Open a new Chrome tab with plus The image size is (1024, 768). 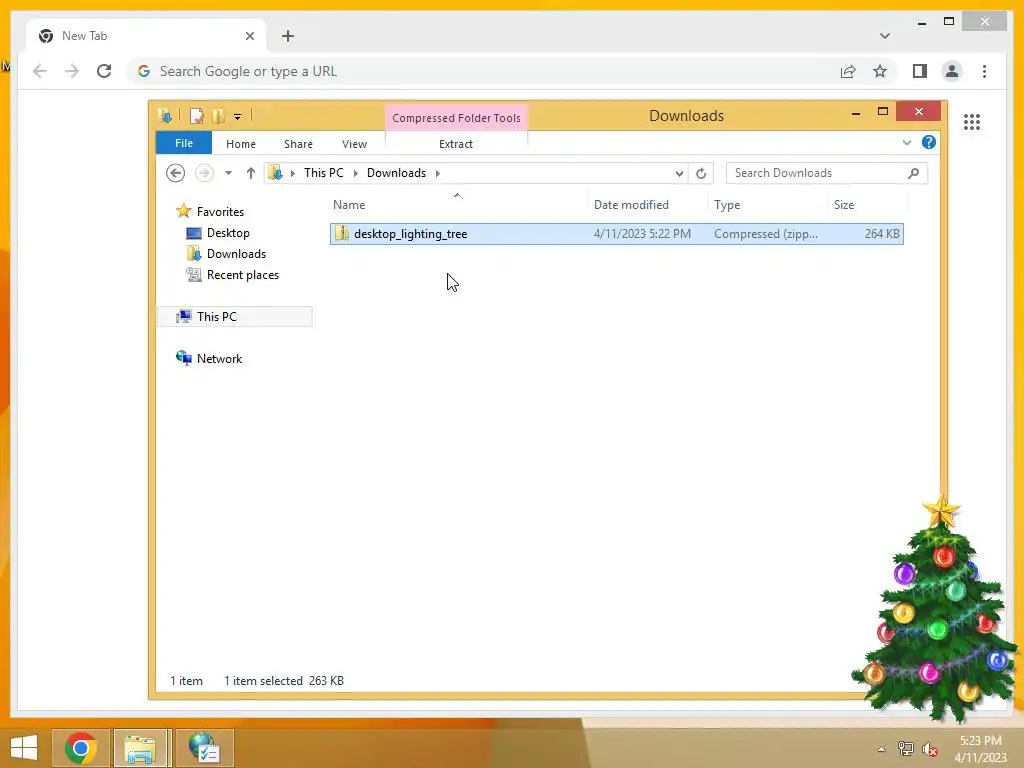click(288, 36)
